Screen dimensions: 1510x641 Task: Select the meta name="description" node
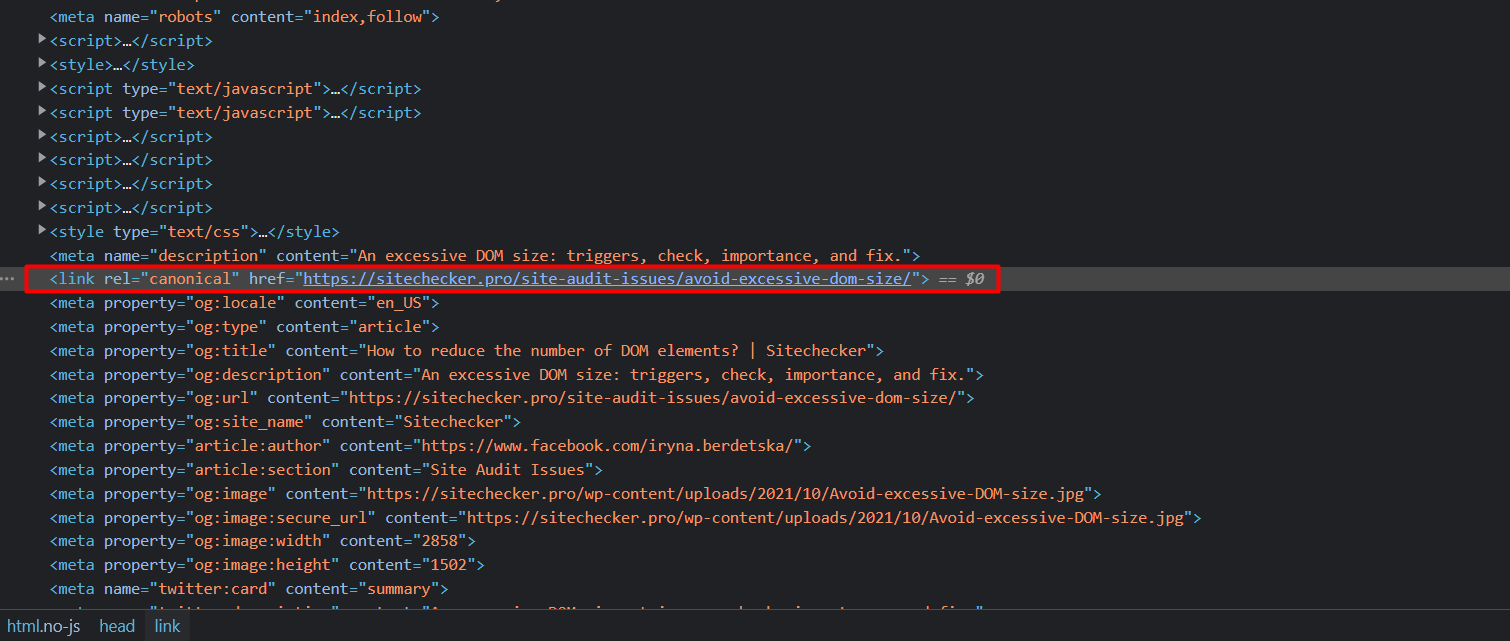pyautogui.click(x=485, y=255)
